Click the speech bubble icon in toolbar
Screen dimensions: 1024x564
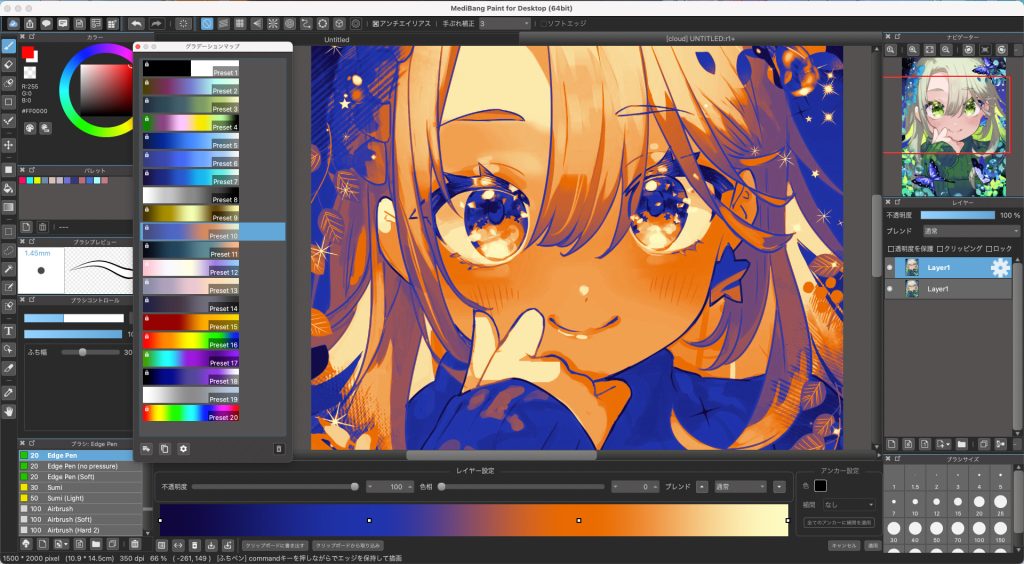[46, 24]
